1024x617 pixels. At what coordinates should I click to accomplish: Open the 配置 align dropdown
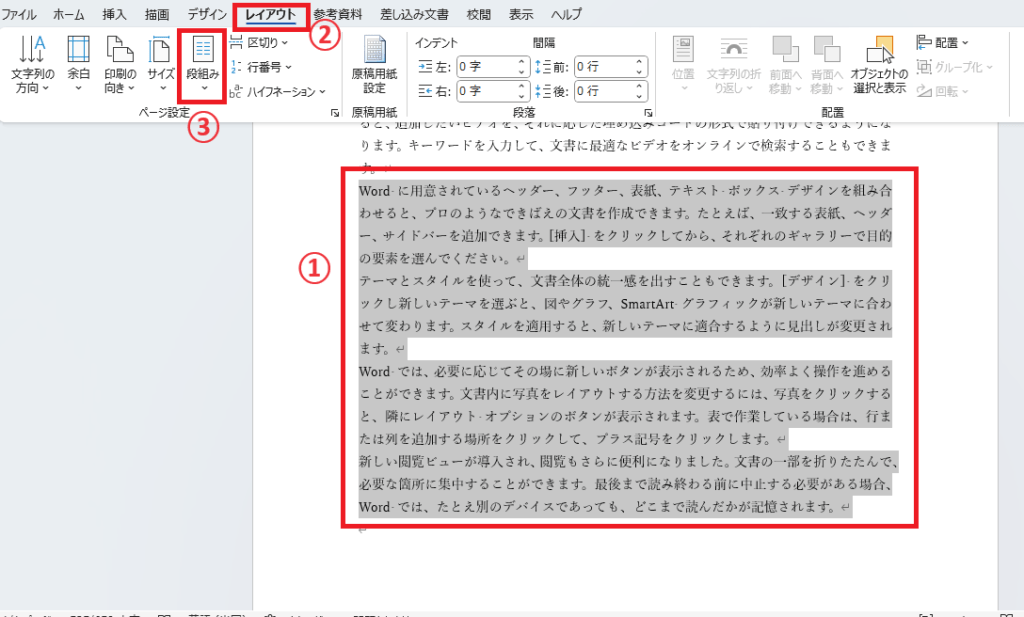tap(942, 42)
